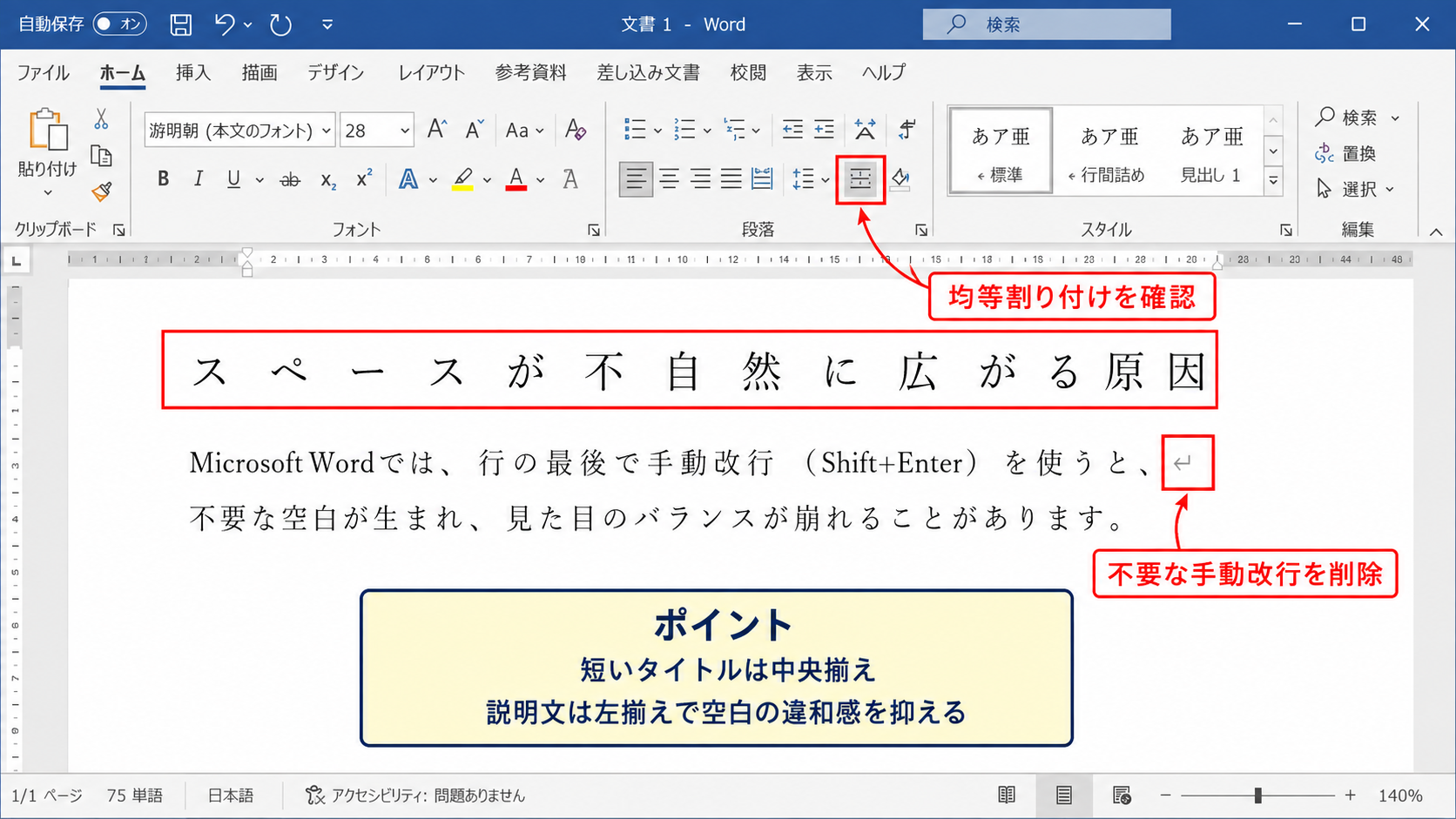The width and height of the screenshot is (1456, 819).
Task: Switch to Read Mode view icon
Action: 1007,795
